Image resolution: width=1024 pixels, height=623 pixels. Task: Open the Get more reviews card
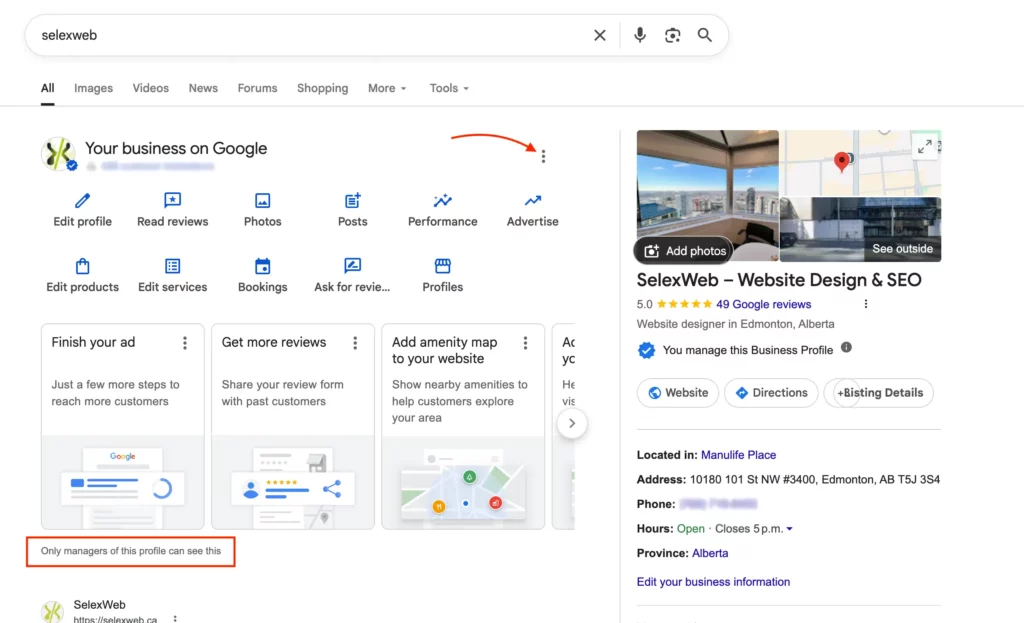[x=293, y=426]
